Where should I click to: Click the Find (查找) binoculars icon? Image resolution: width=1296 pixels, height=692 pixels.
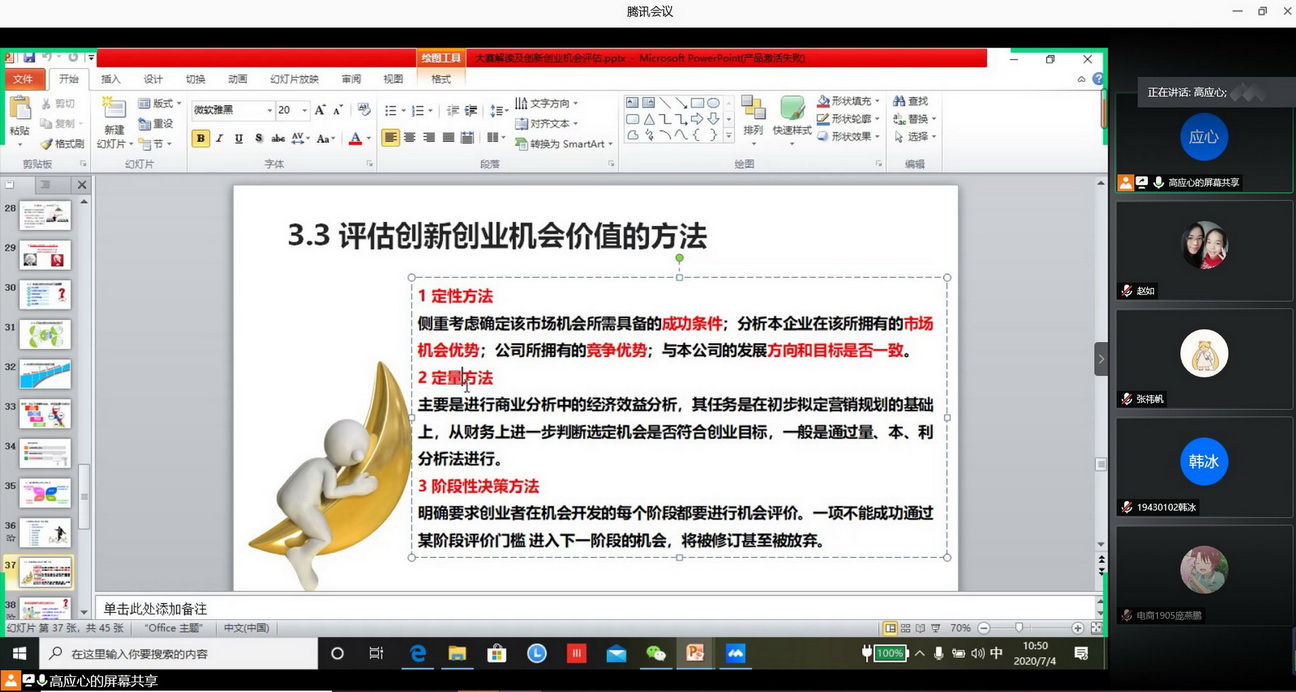(900, 101)
